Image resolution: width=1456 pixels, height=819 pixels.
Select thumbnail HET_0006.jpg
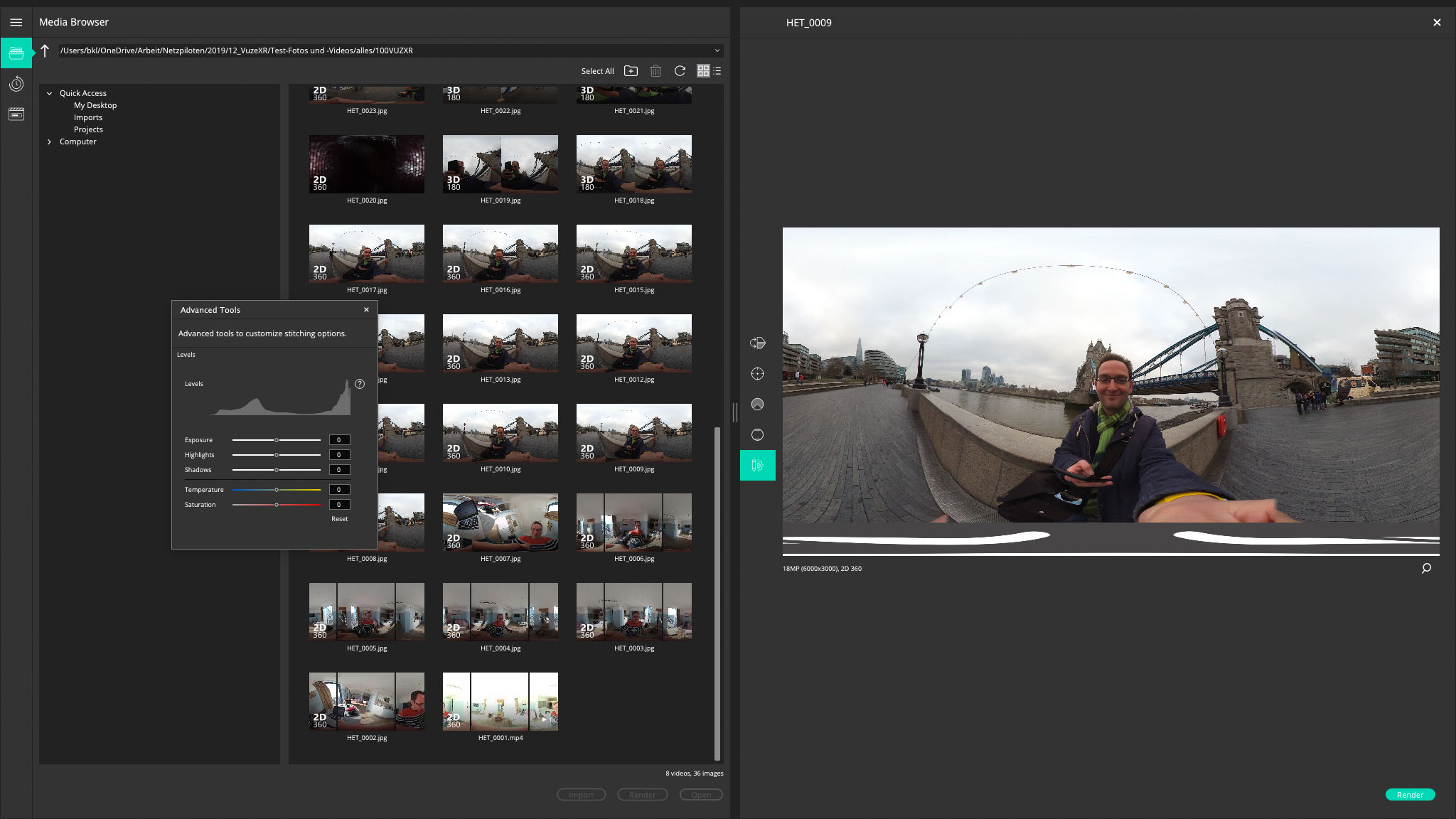click(634, 523)
